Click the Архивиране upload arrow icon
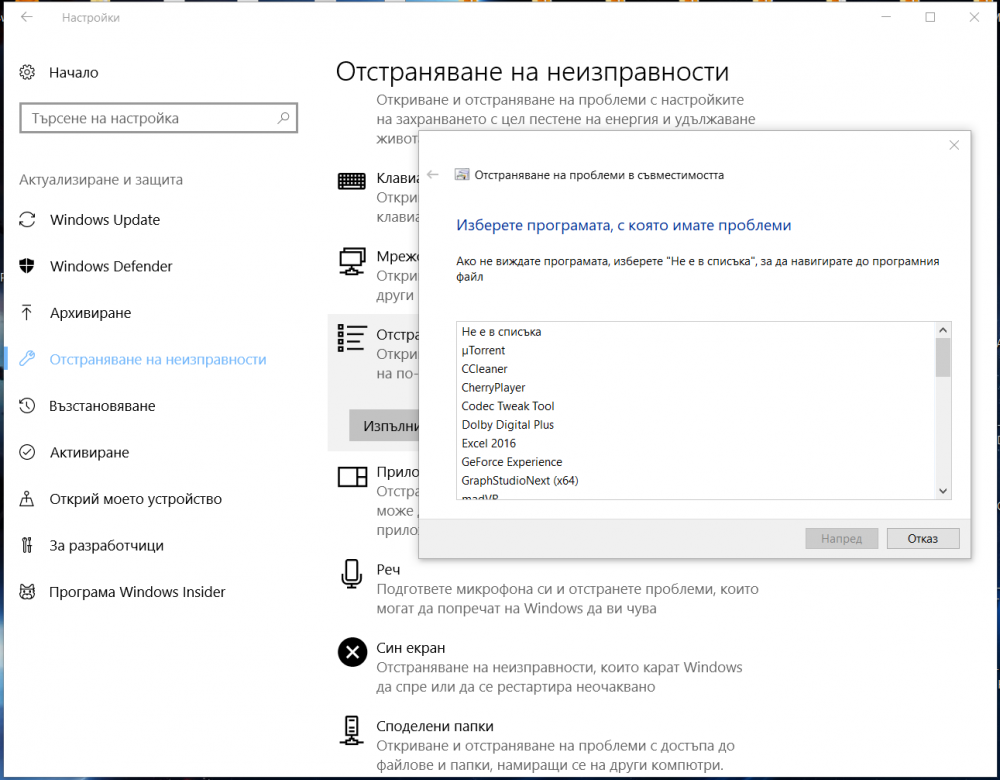1000x780 pixels. [27, 313]
